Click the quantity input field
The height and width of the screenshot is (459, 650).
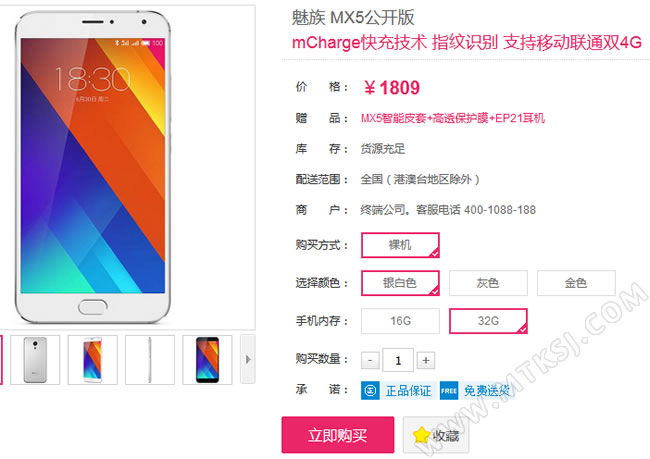[398, 360]
